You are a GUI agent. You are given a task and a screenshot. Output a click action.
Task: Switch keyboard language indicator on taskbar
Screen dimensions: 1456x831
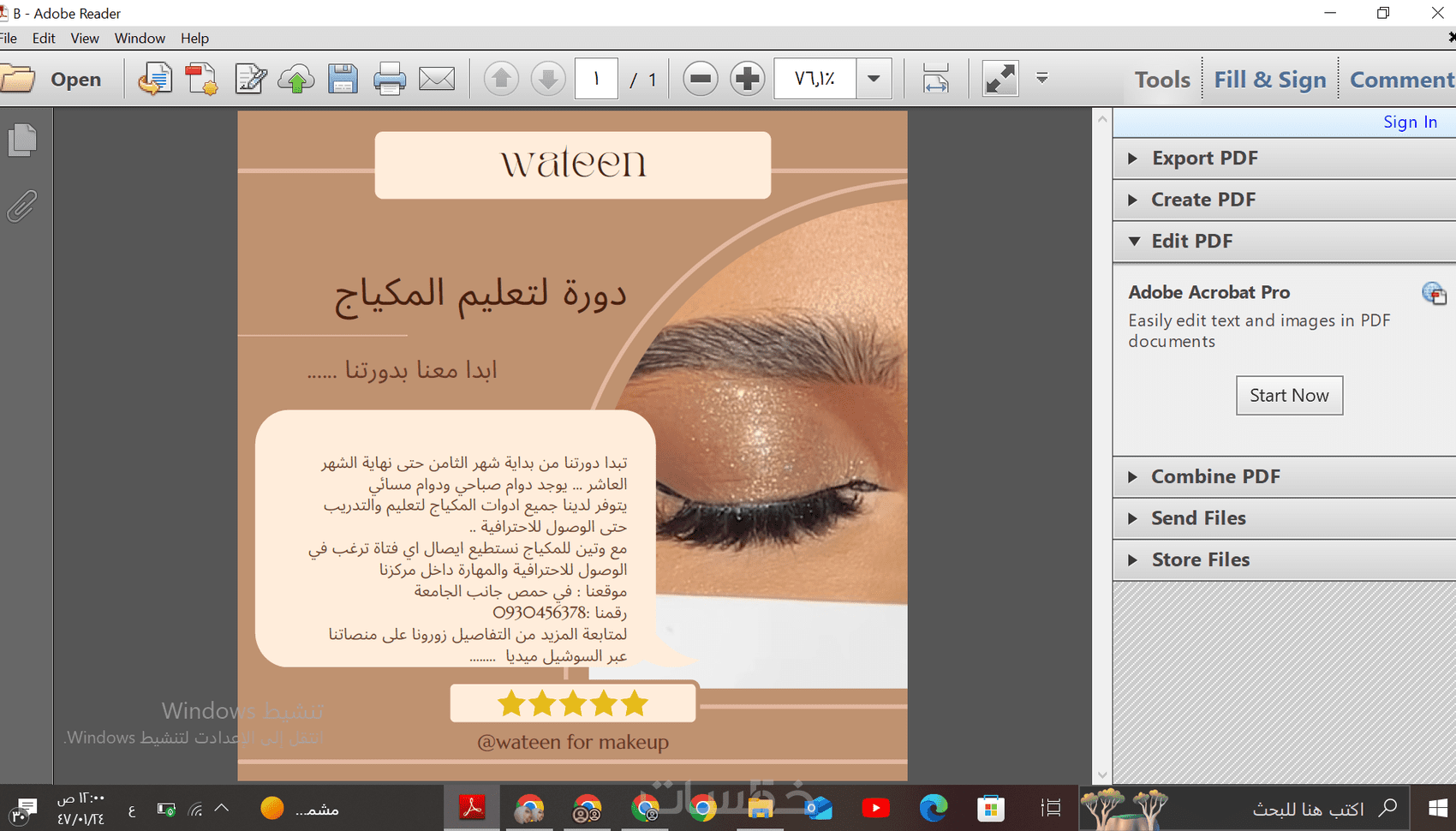(x=132, y=810)
